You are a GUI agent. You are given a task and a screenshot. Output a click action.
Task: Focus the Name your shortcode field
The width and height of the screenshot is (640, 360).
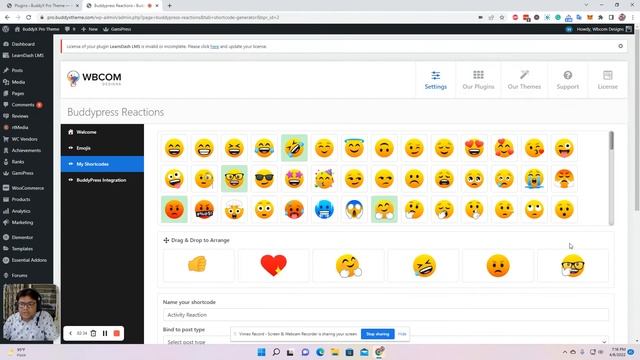tap(386, 315)
